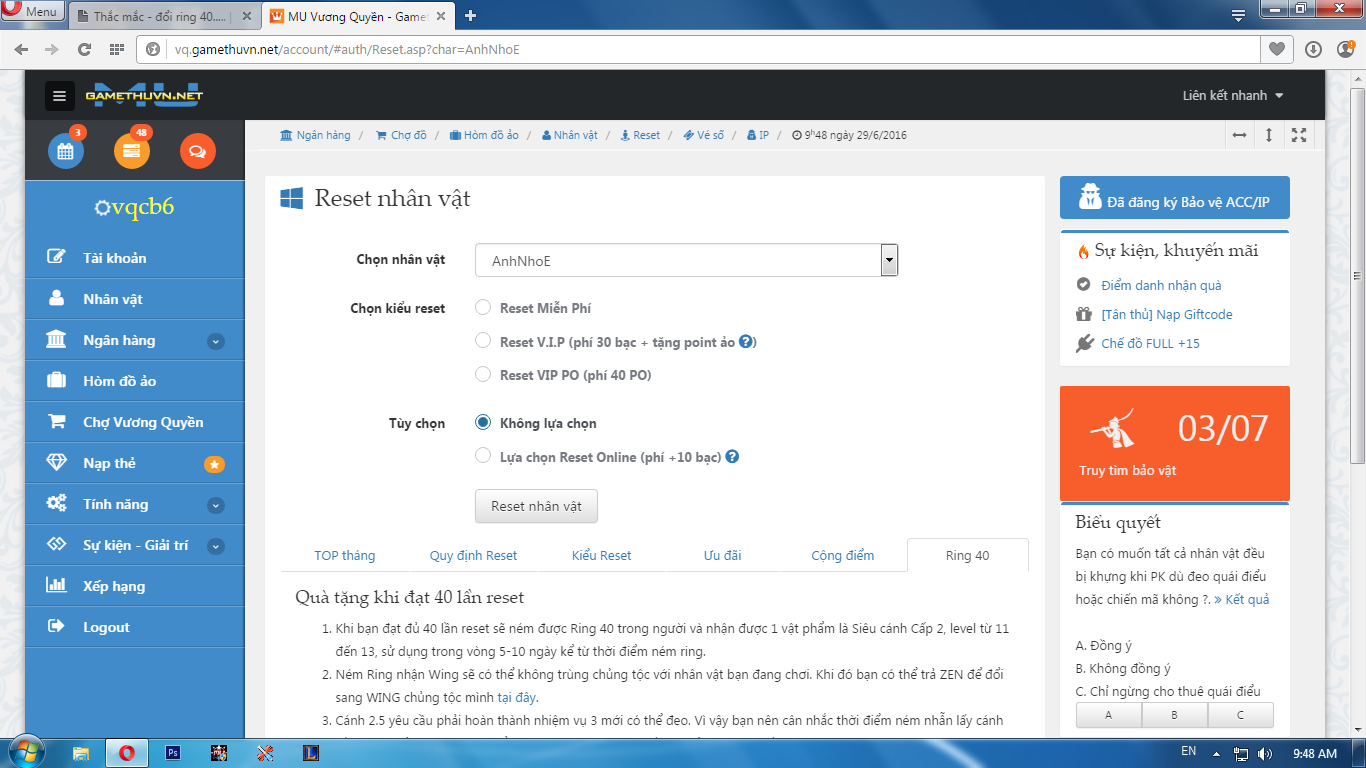
Task: Click the horizontal resize arrows icon
Action: [1239, 135]
